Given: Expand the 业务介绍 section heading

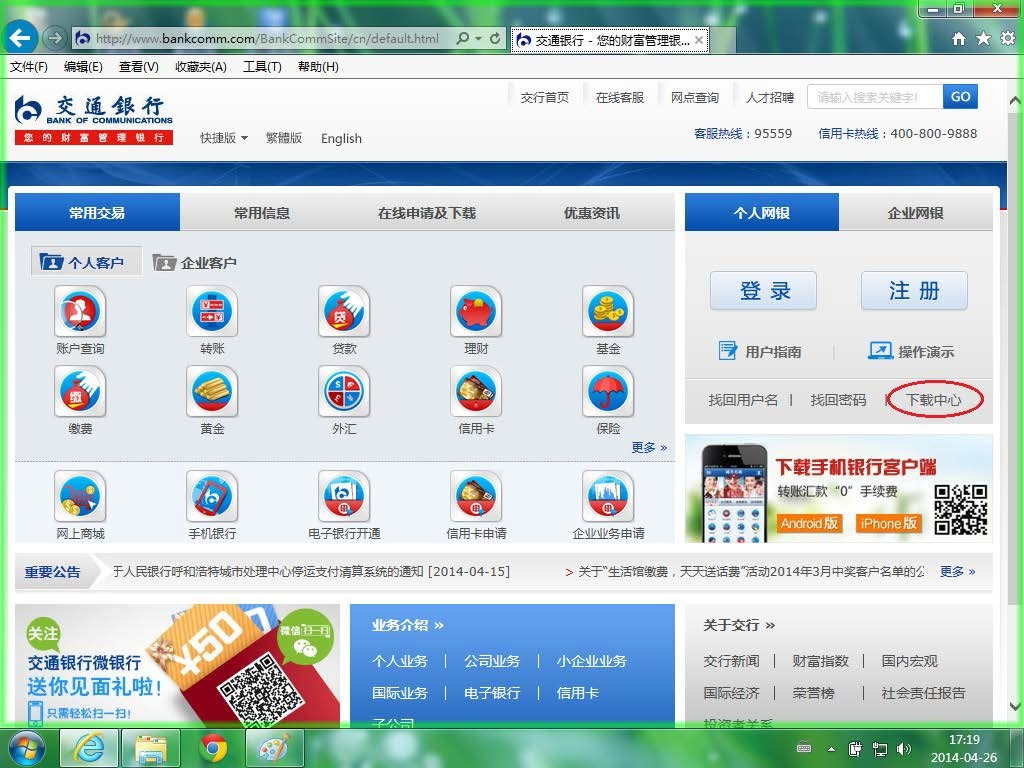Looking at the screenshot, I should pos(408,625).
